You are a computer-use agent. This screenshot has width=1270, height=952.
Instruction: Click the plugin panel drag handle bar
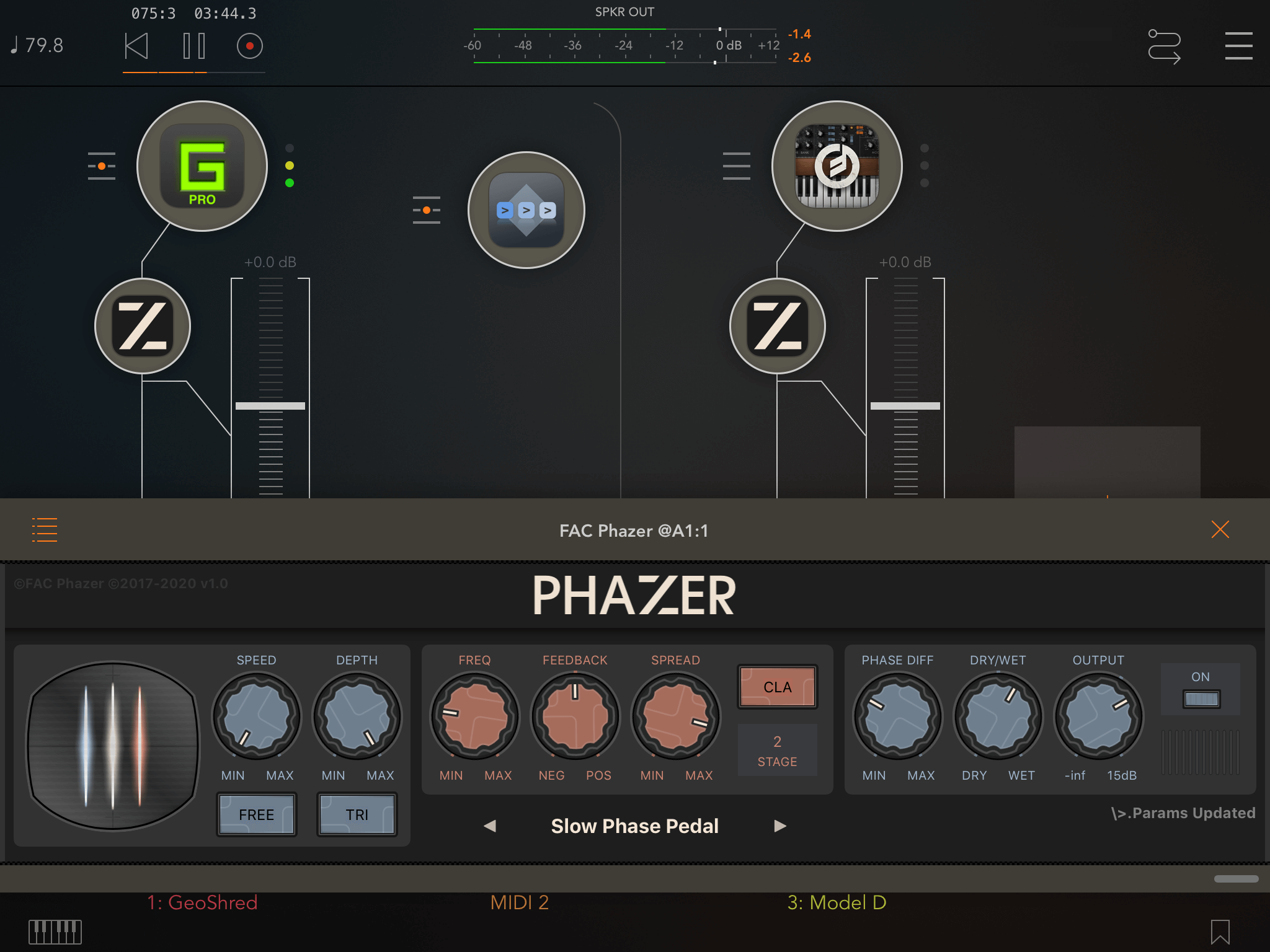(x=1236, y=879)
